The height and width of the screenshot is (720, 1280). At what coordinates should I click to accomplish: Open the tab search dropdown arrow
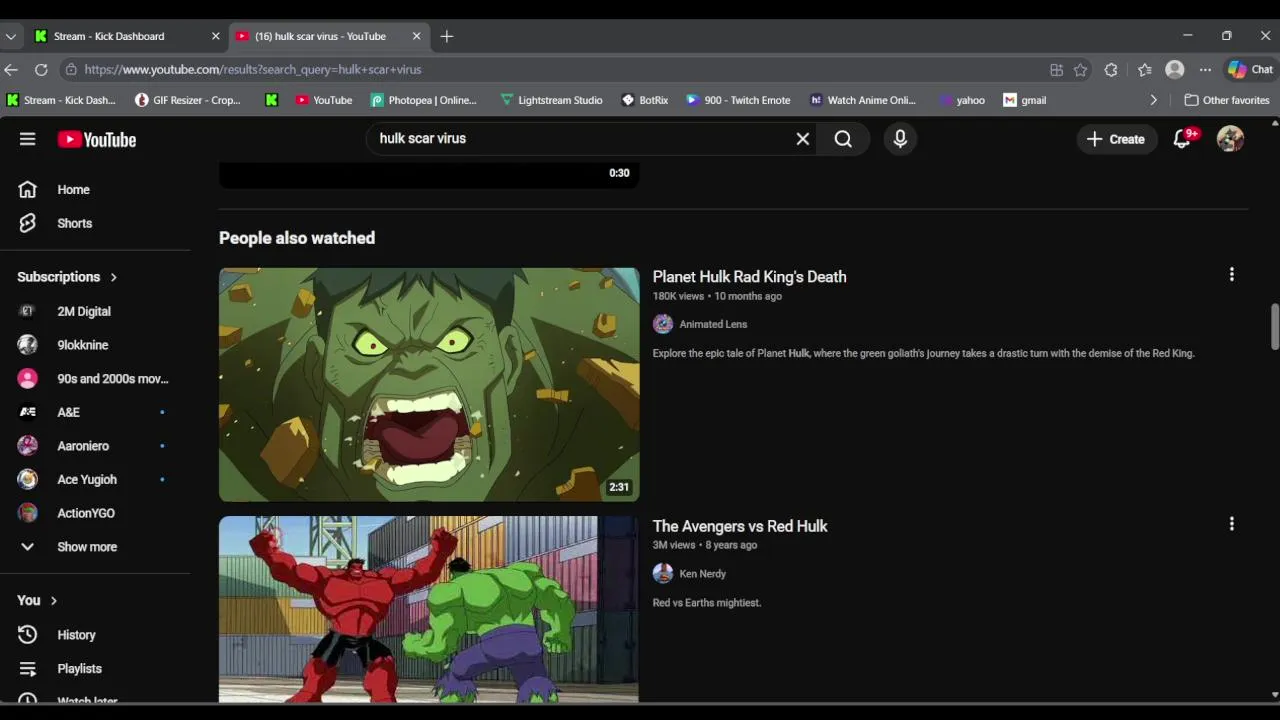[10, 36]
